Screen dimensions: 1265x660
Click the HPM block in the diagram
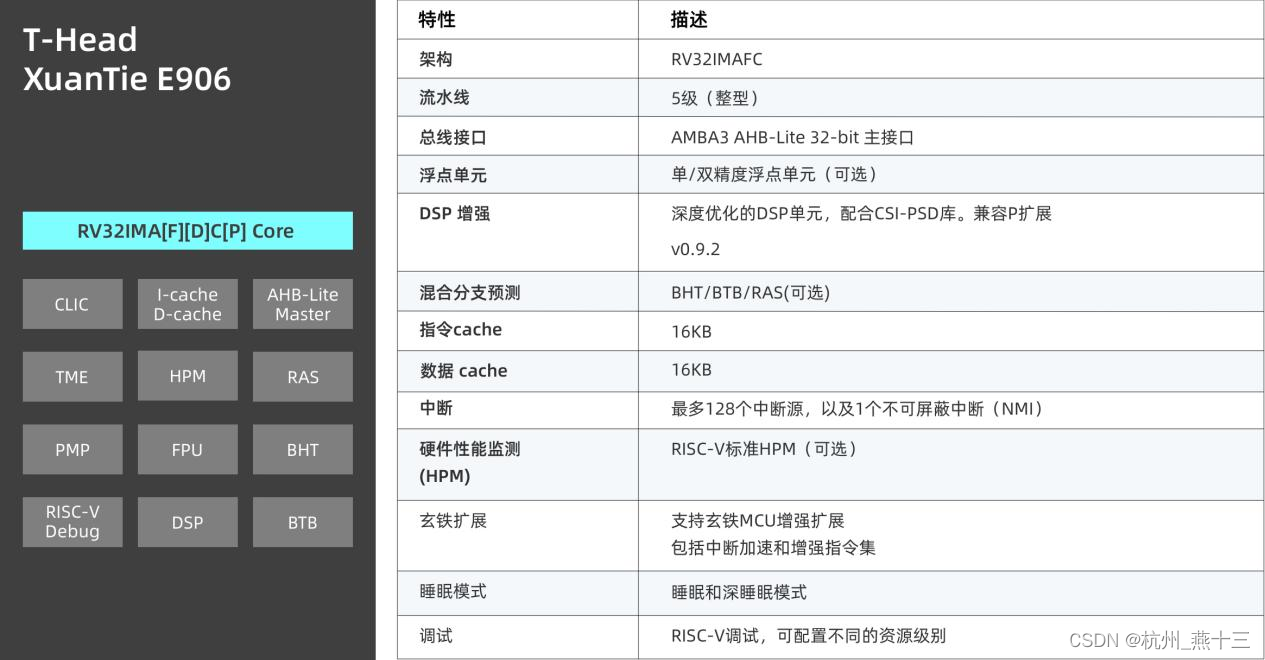coord(188,376)
